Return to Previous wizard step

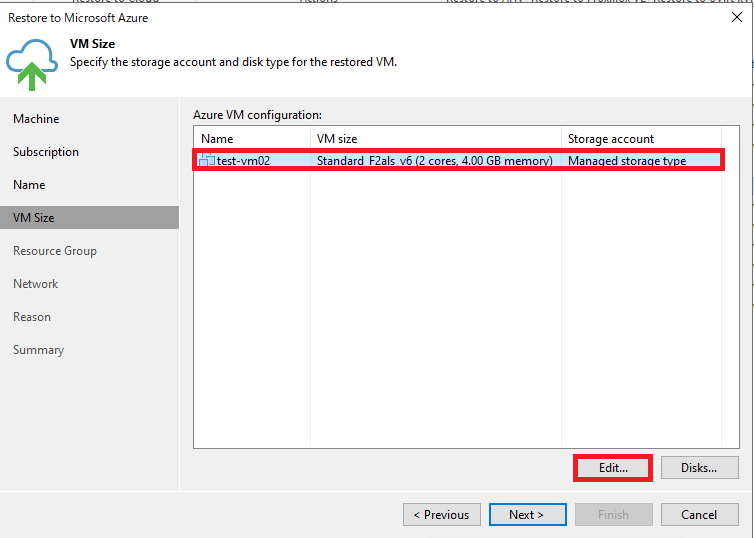click(x=441, y=514)
